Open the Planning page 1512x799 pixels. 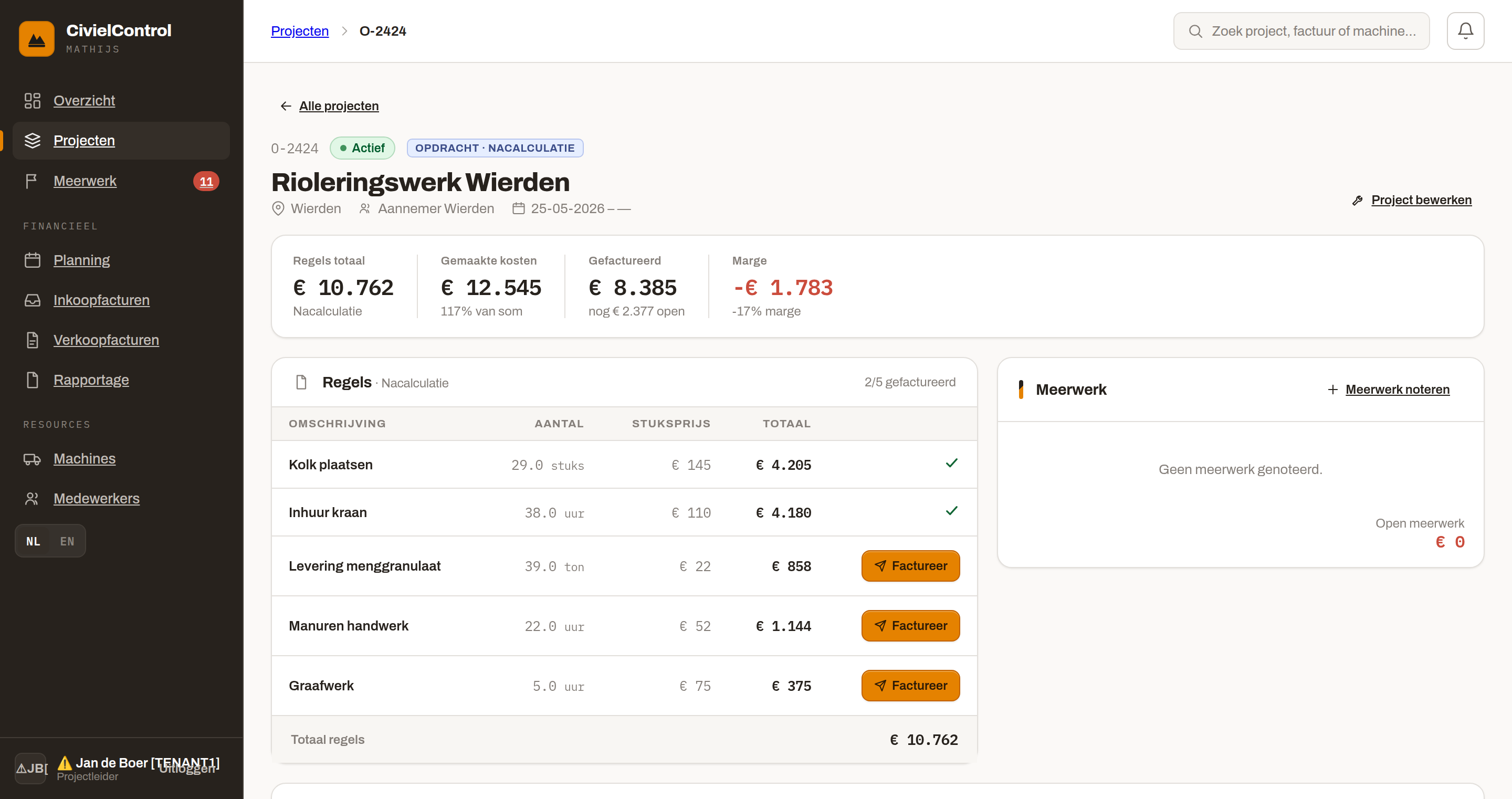click(81, 260)
